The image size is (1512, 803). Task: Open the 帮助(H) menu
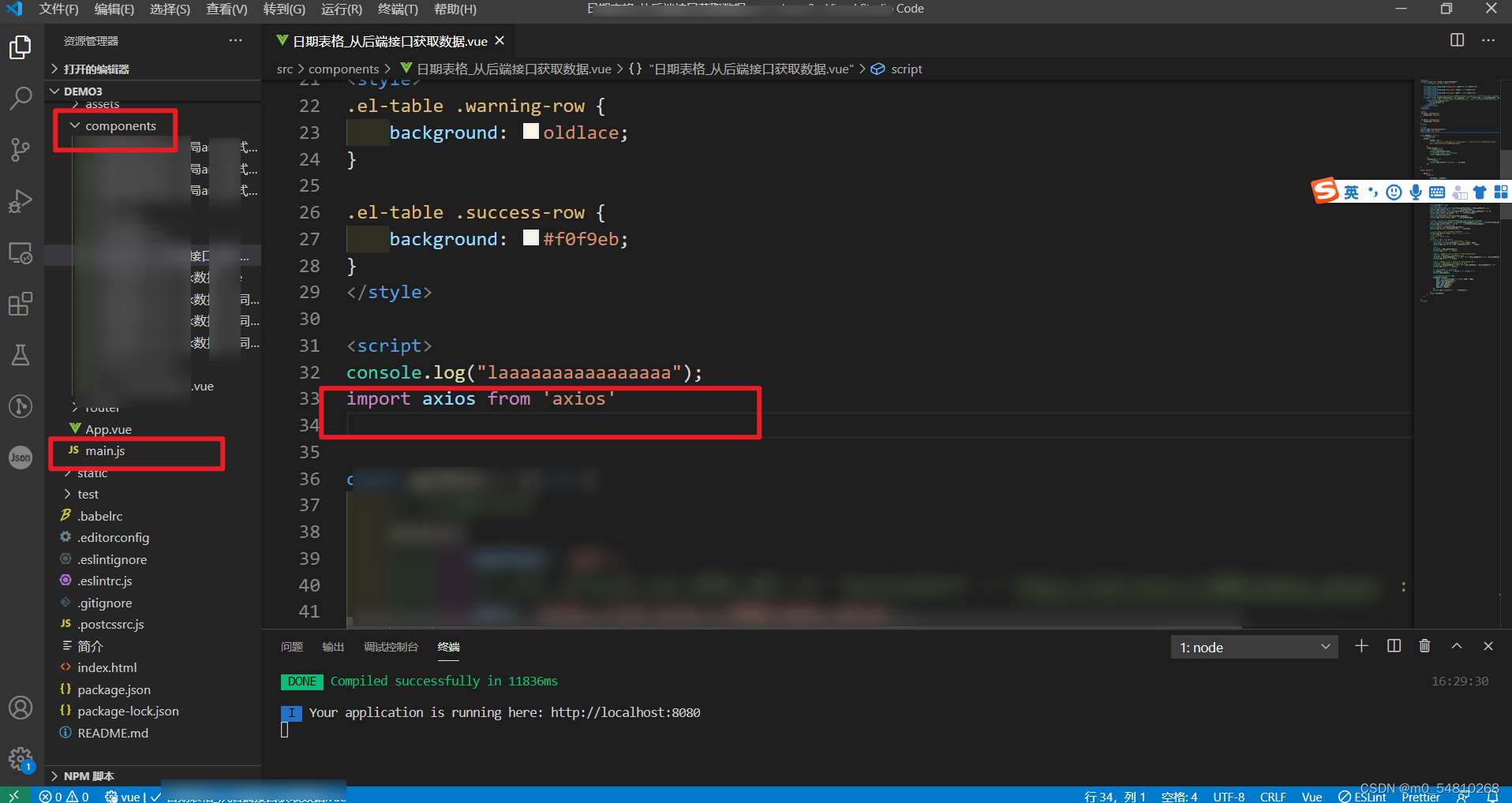455,9
